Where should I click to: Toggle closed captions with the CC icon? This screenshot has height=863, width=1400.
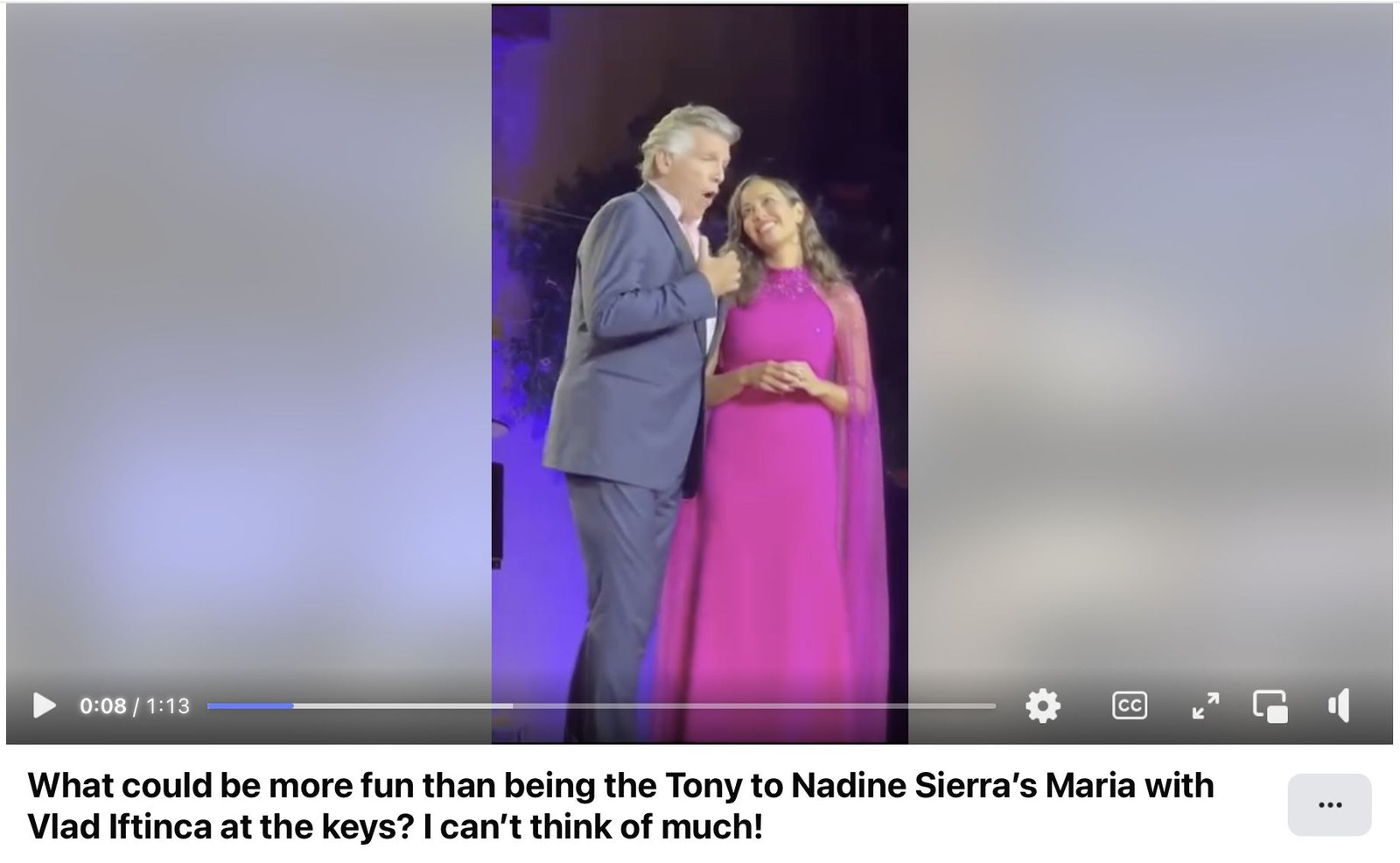1129,705
